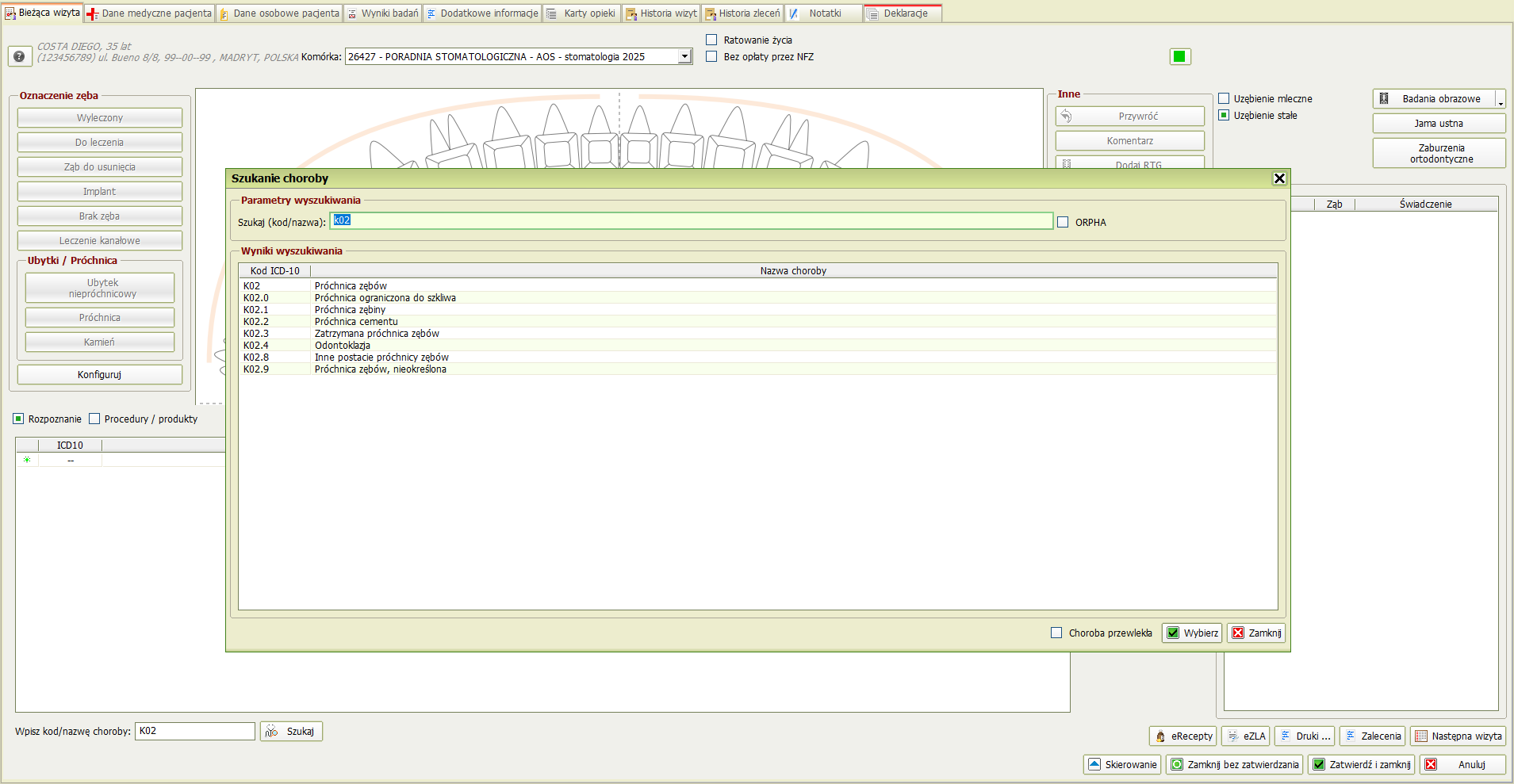Open the Historia wizyt tab

coord(661,13)
